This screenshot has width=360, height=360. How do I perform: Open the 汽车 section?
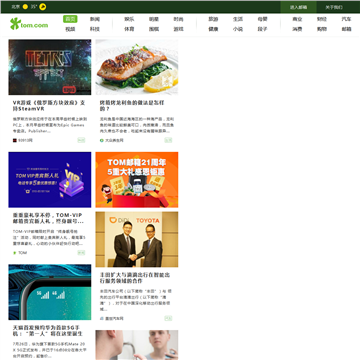[346, 19]
